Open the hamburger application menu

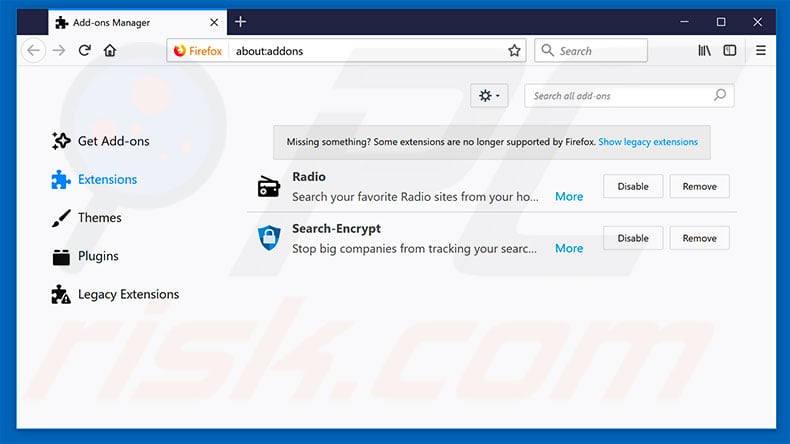click(761, 50)
